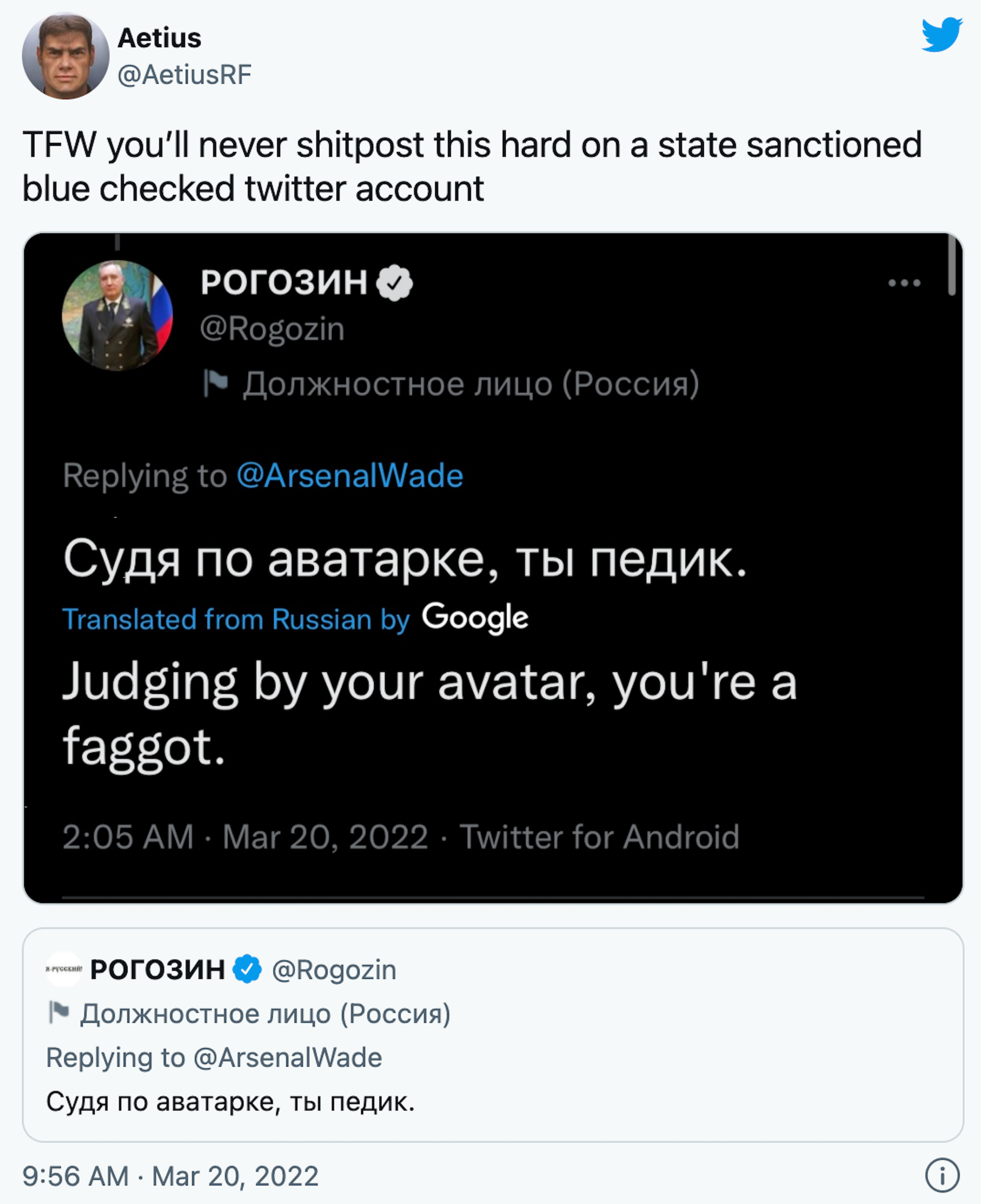Open the three-dot more menu in the screenshot
The width and height of the screenshot is (981, 1204).
coord(904,283)
